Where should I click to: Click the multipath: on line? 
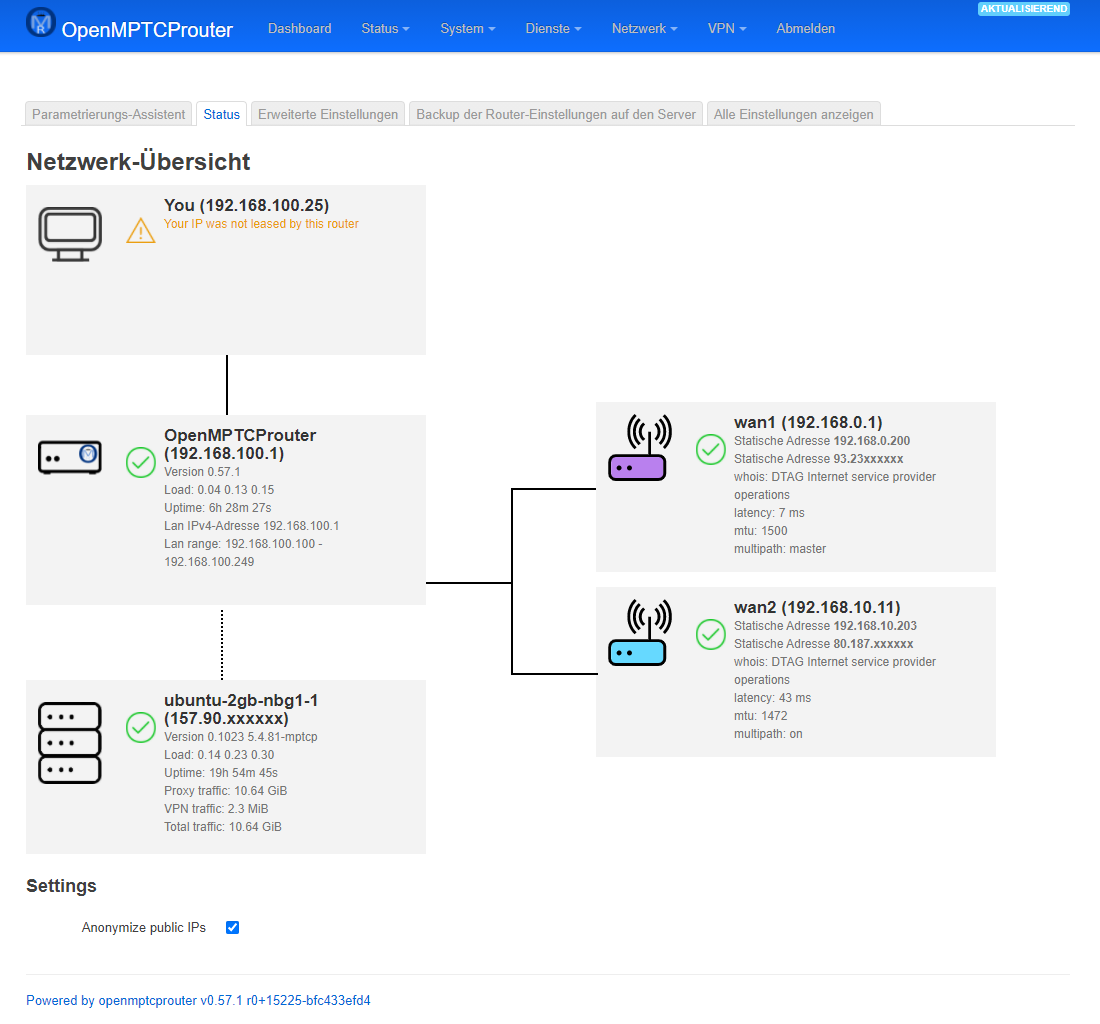[x=768, y=734]
